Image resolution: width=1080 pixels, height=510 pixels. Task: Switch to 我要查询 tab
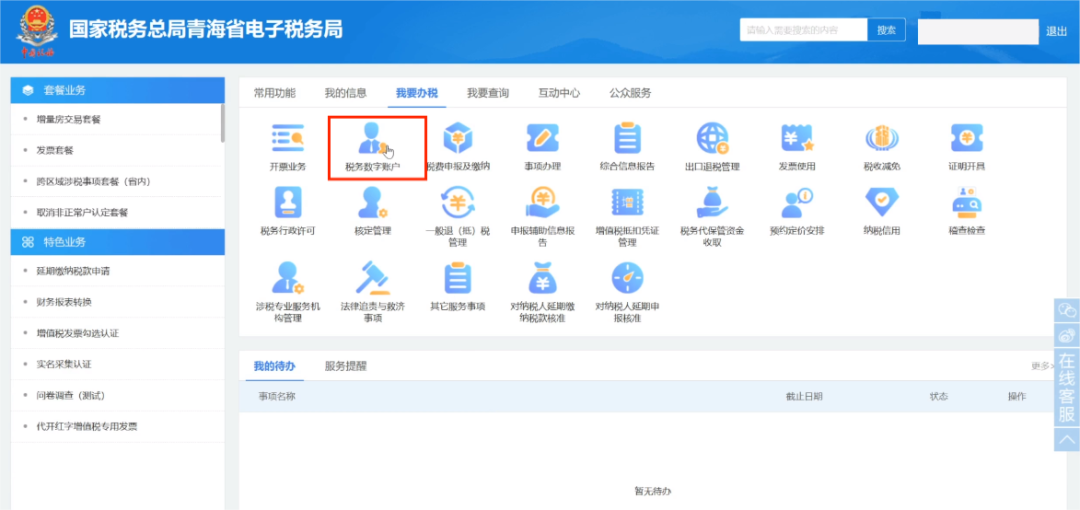(488, 93)
